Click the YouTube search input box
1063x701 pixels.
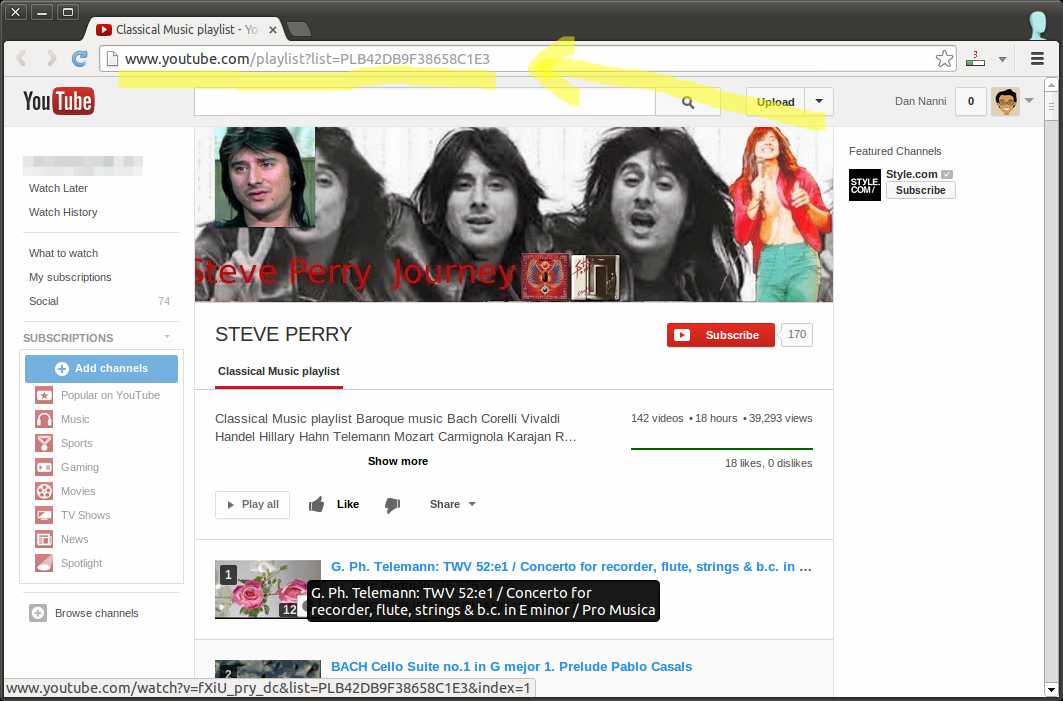(x=425, y=102)
